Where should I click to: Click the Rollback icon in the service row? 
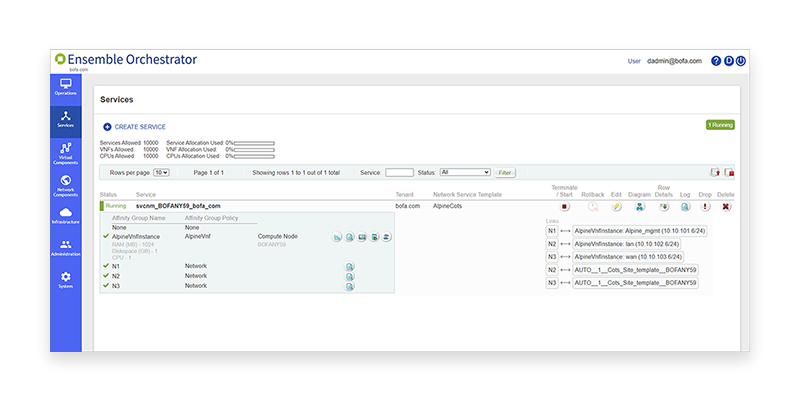[592, 206]
